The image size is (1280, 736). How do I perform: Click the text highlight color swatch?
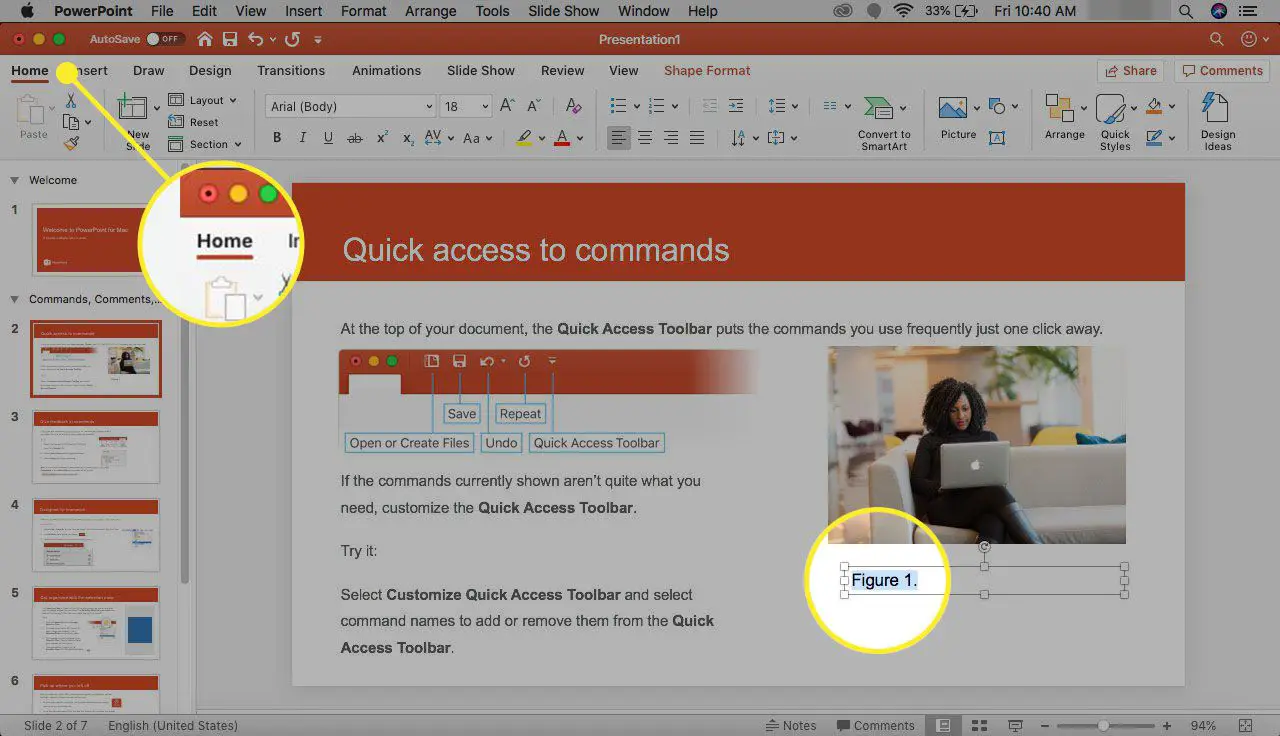pyautogui.click(x=525, y=138)
